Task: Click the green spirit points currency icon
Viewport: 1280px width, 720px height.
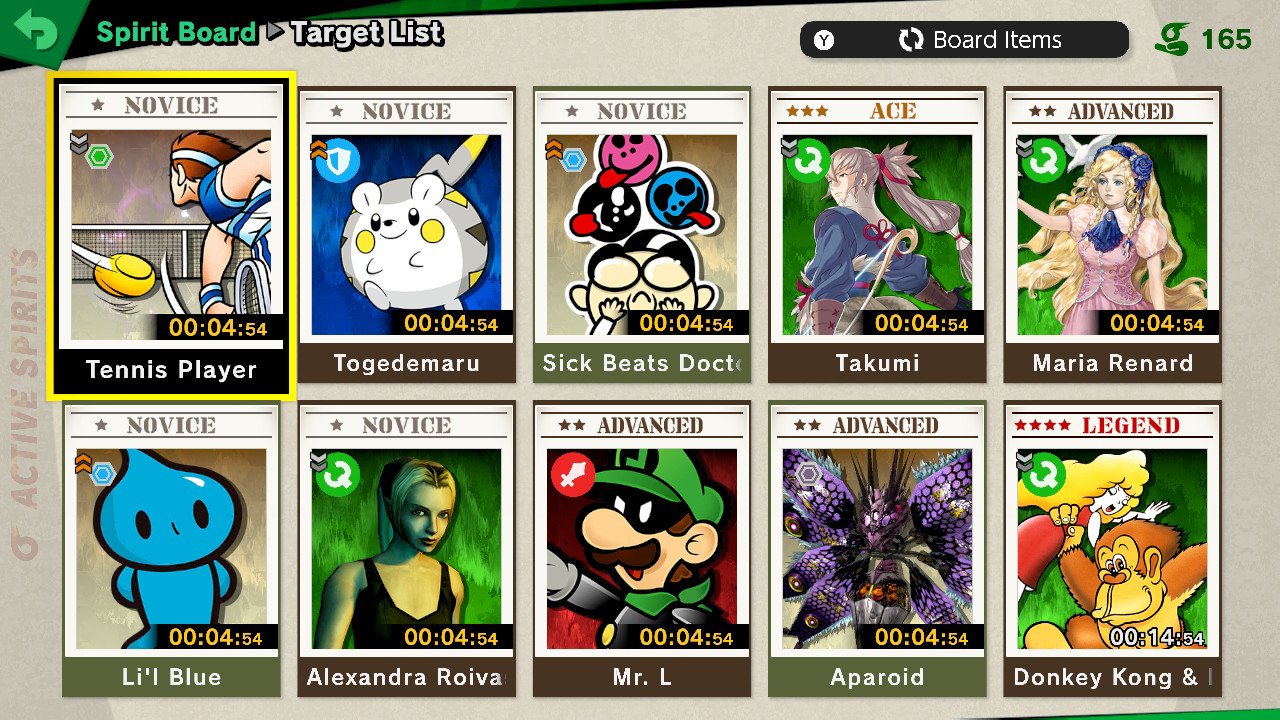Action: tap(1173, 40)
